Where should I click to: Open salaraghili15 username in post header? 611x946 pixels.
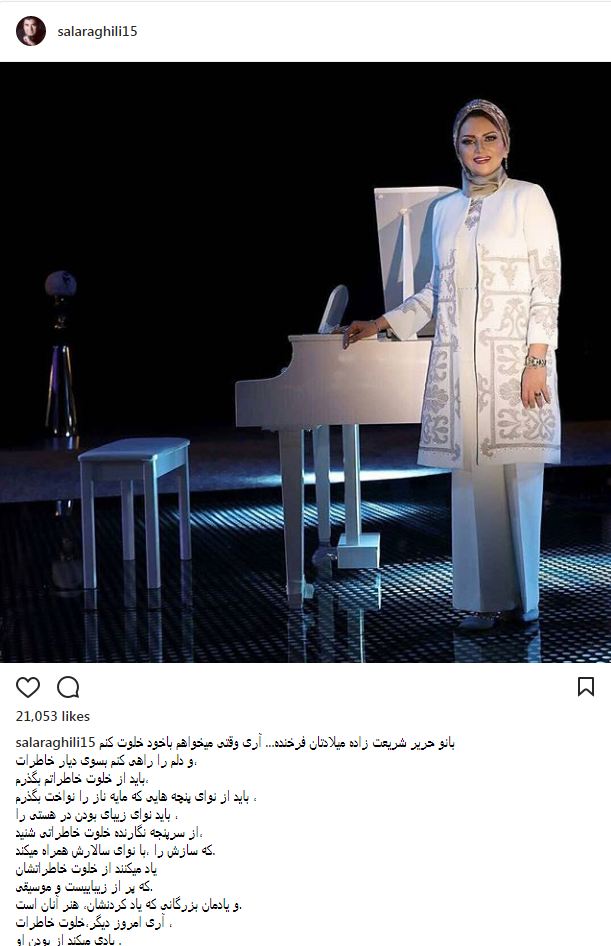click(x=97, y=31)
